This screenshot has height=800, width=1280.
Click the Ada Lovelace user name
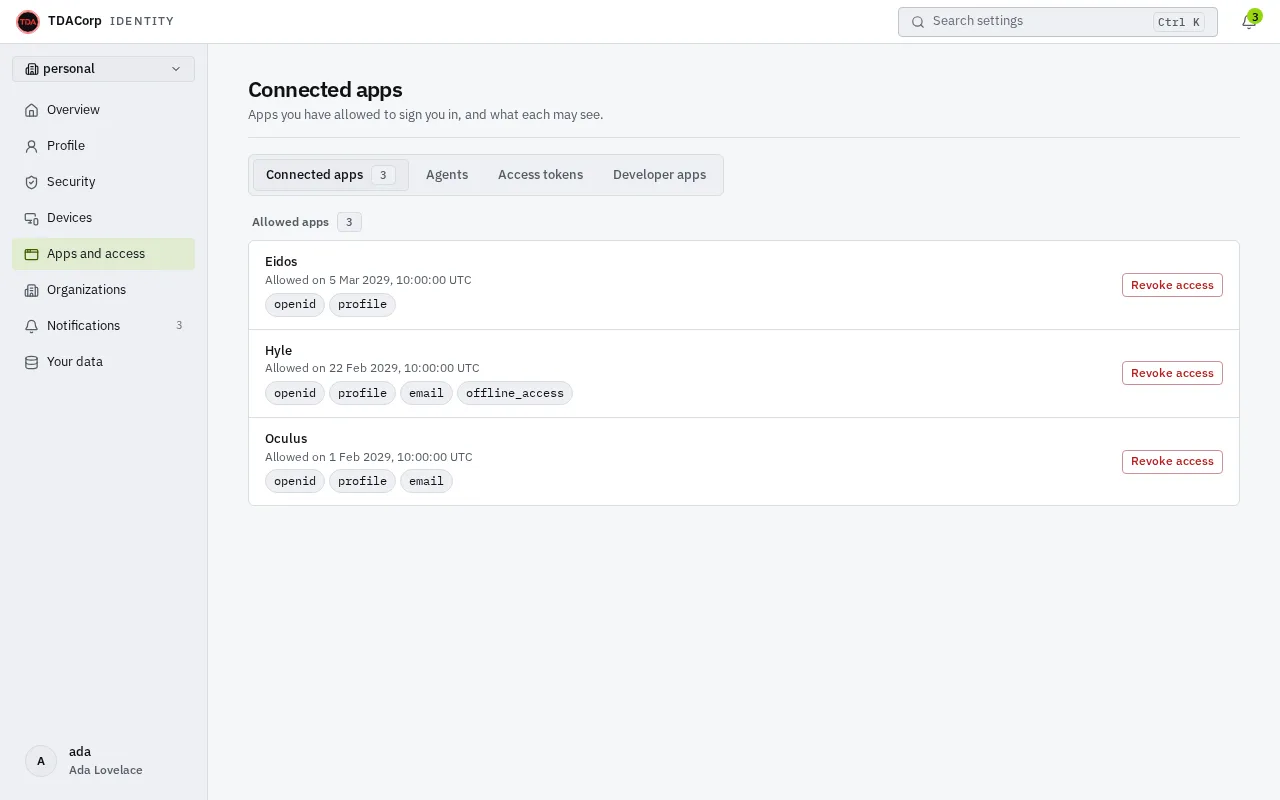[x=106, y=770]
